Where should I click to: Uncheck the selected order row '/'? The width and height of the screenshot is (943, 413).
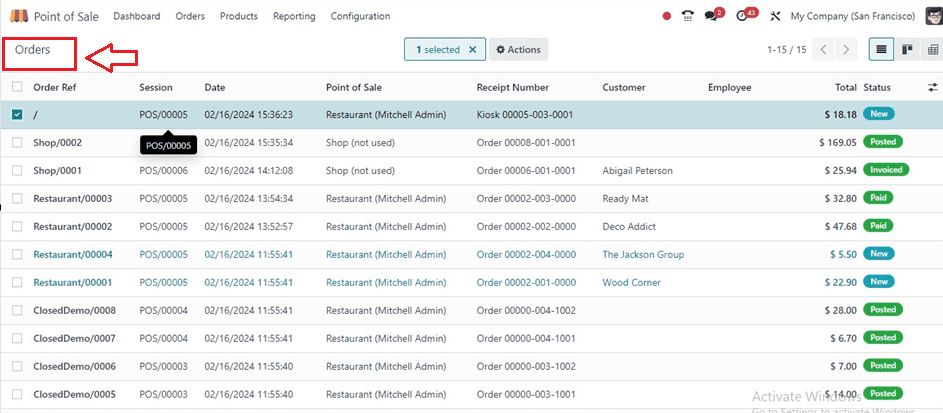[x=17, y=114]
